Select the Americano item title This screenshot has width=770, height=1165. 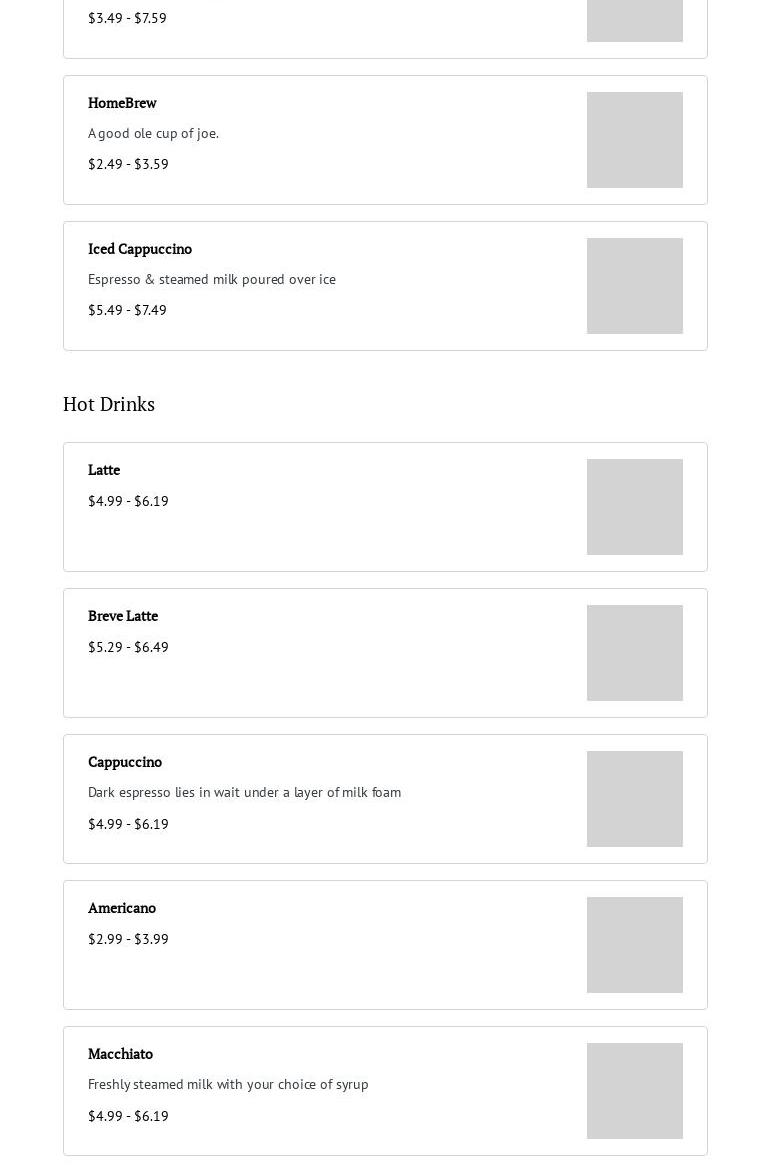122,908
